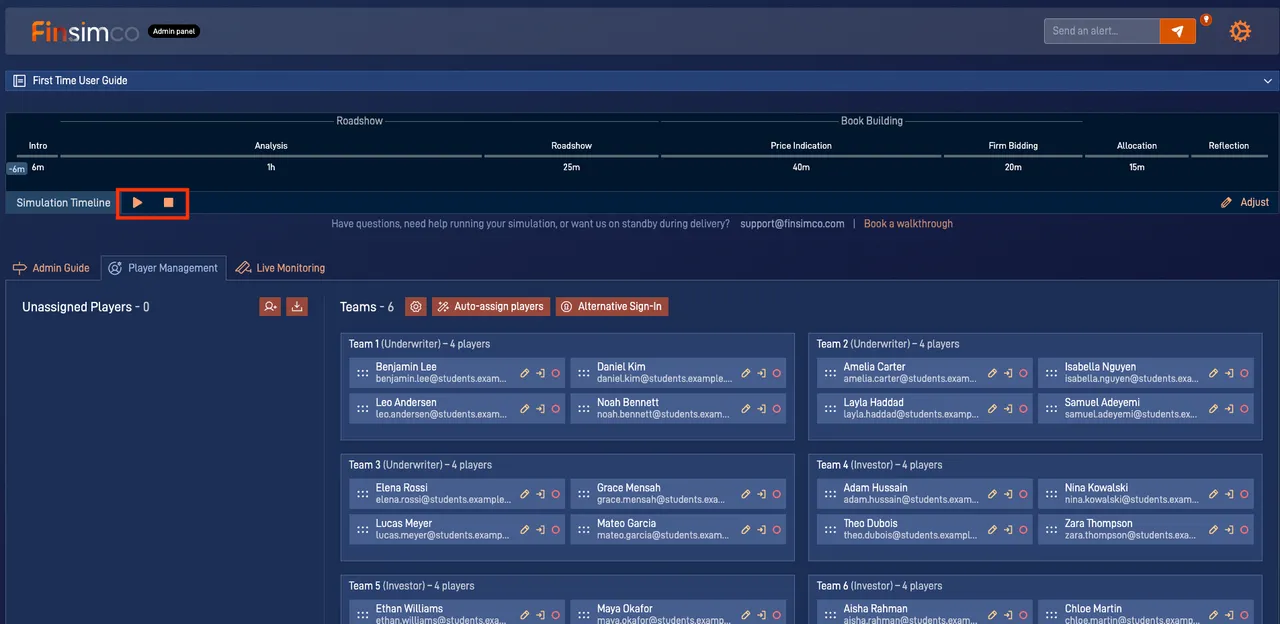Follow the Book a walkthrough link

click(x=908, y=224)
